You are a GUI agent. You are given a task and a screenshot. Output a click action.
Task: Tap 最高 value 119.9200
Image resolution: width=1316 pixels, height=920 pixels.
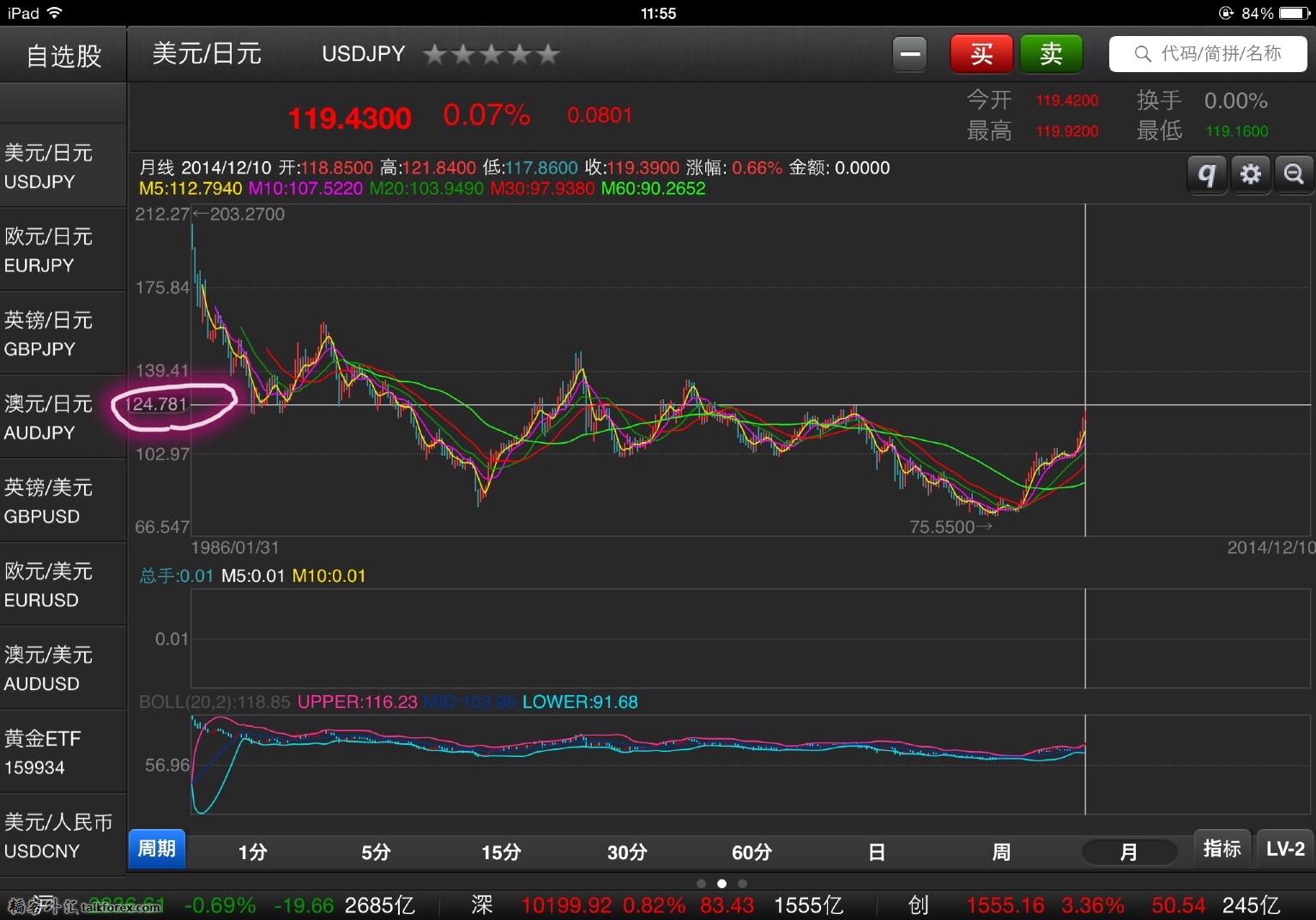[1067, 131]
